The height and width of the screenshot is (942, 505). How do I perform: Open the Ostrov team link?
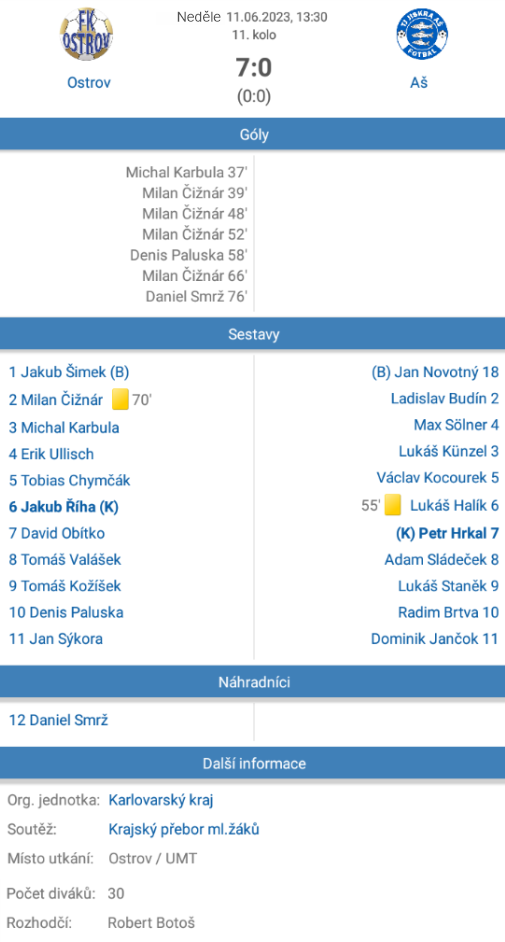point(89,82)
